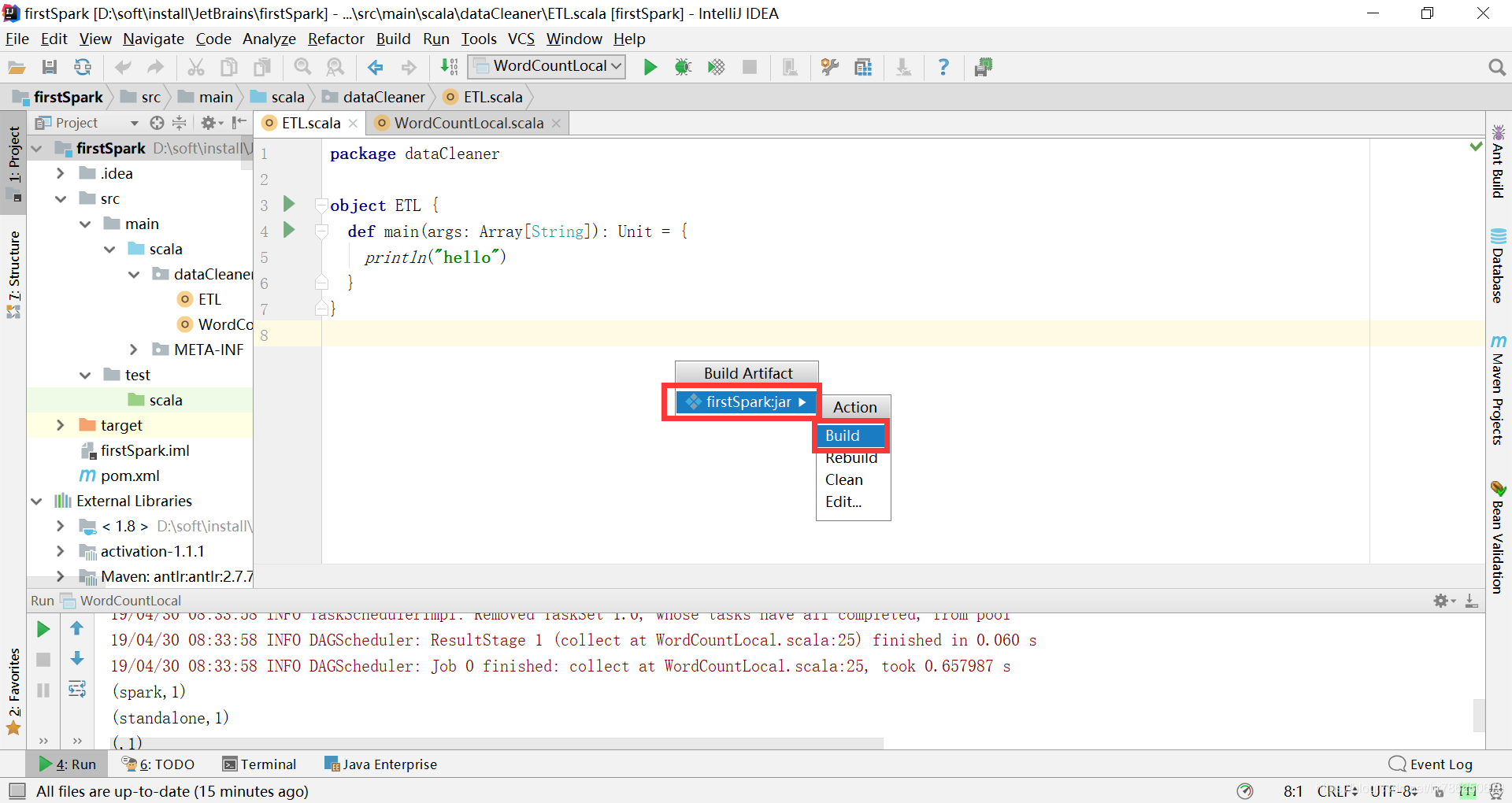Expand the .idea folder
Screen dimensions: 1512x803
61,173
